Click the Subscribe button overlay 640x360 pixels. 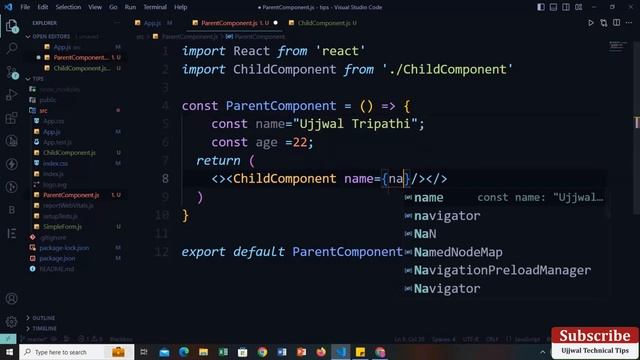(595, 336)
